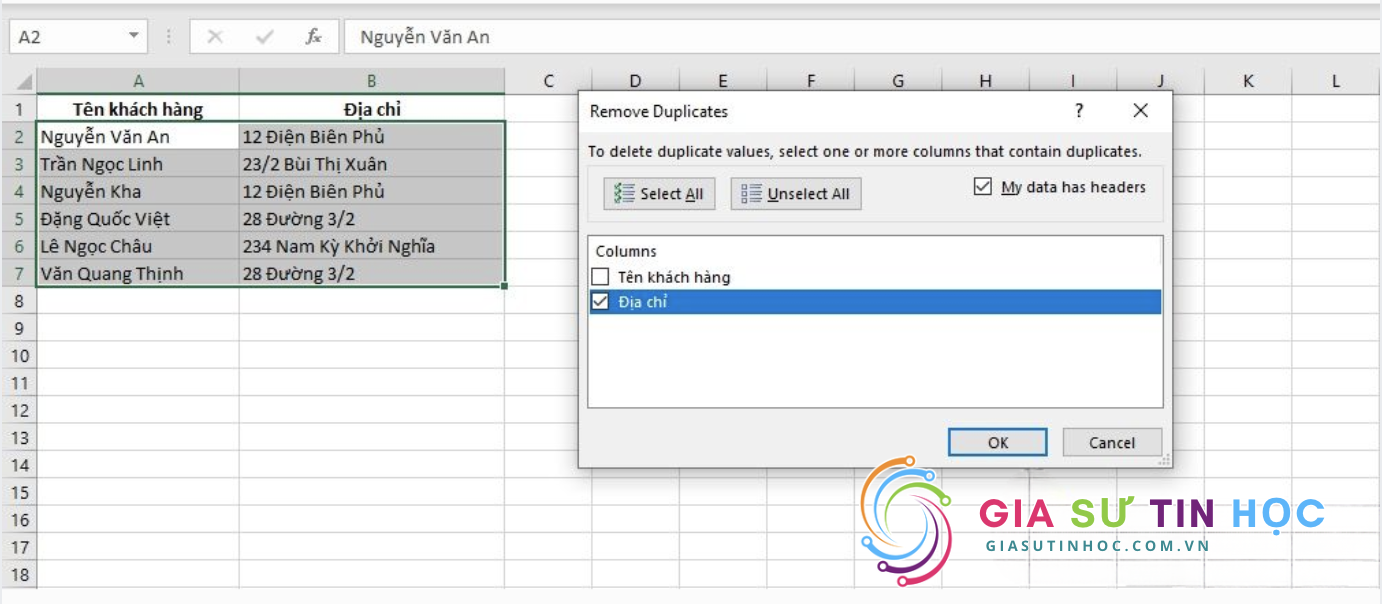The width and height of the screenshot is (1382, 604).
Task: Click cell 234 Nam Kỳ Khởi Nghĩa
Action: [371, 246]
